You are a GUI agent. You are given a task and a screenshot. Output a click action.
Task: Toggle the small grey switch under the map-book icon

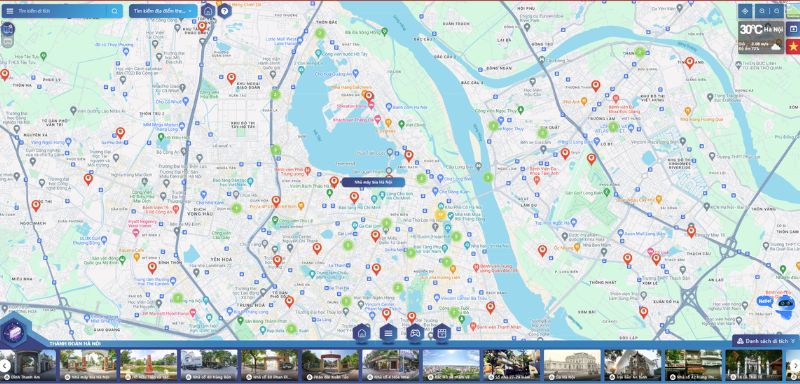click(7, 42)
